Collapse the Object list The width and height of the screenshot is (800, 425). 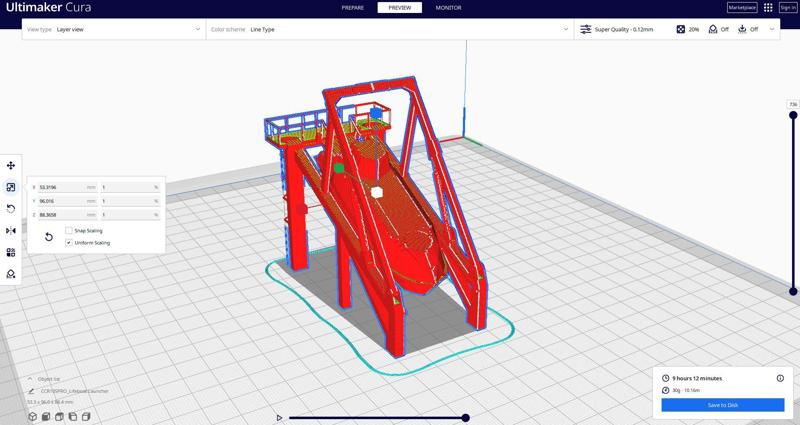[x=30, y=379]
